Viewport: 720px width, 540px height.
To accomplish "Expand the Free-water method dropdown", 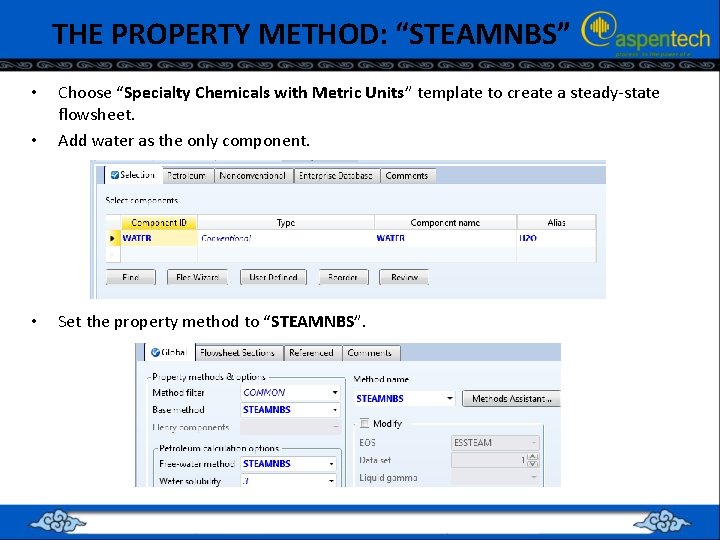I will coord(331,464).
